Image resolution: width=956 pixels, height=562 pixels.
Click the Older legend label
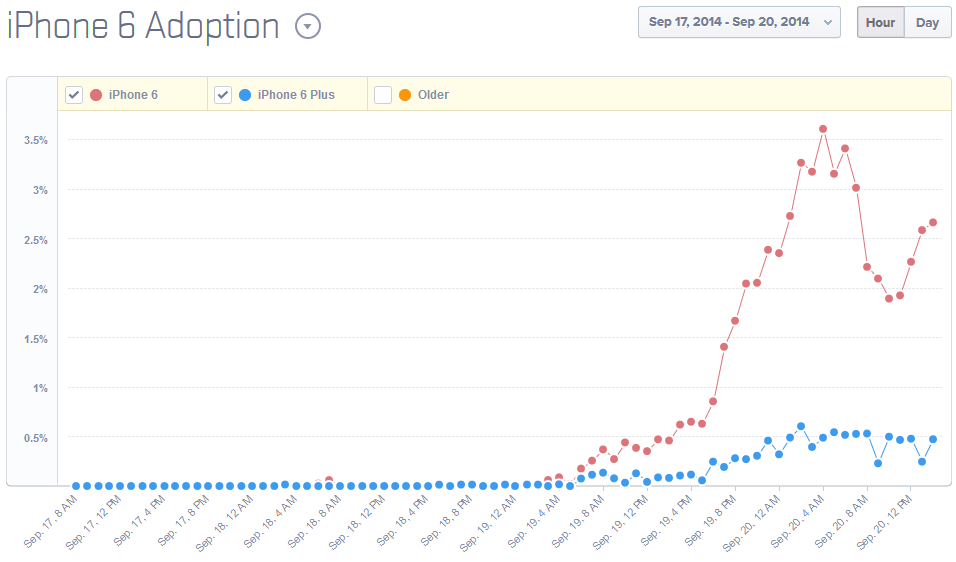pos(433,95)
